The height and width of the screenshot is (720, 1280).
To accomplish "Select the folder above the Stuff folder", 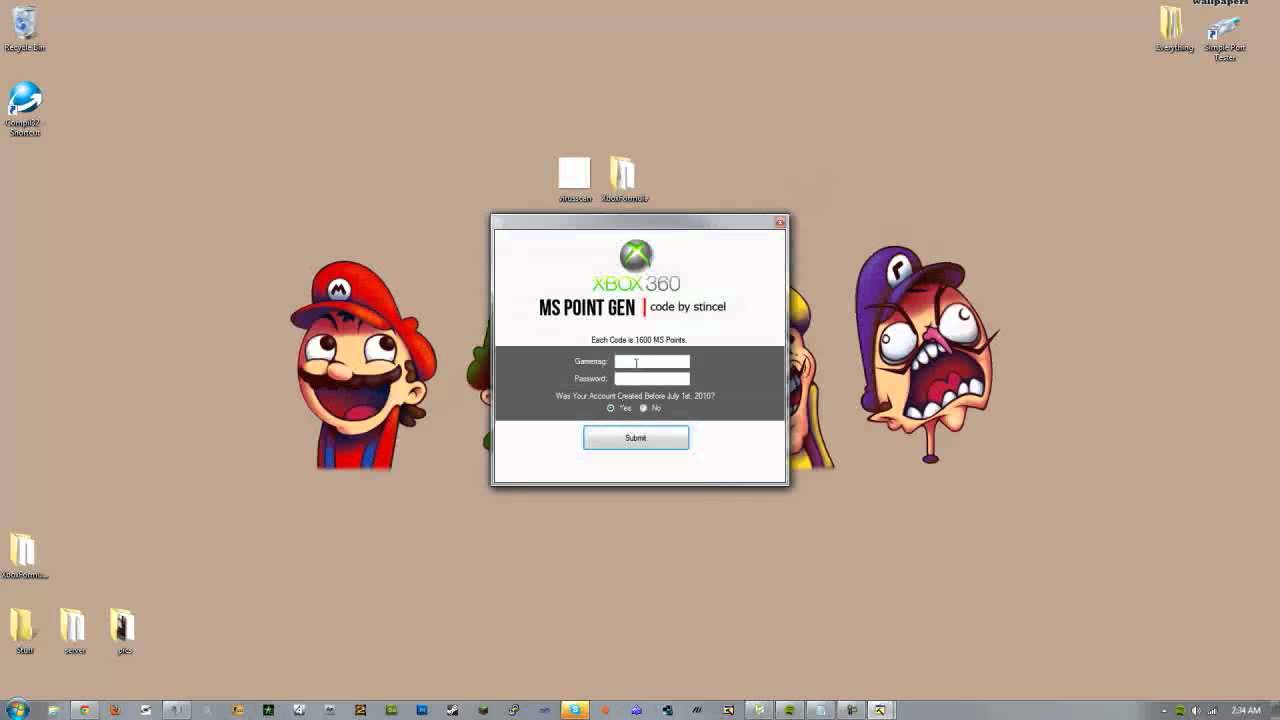I will [x=24, y=556].
